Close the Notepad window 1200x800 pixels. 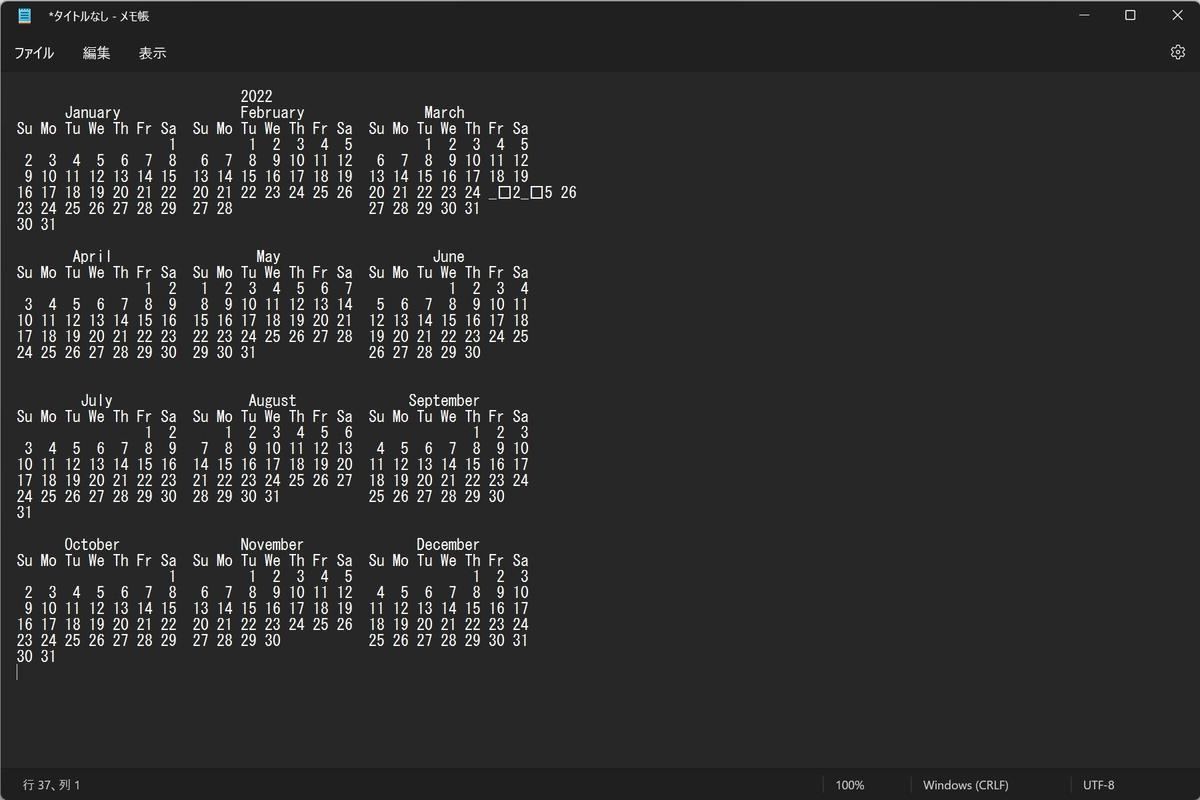pyautogui.click(x=1176, y=15)
